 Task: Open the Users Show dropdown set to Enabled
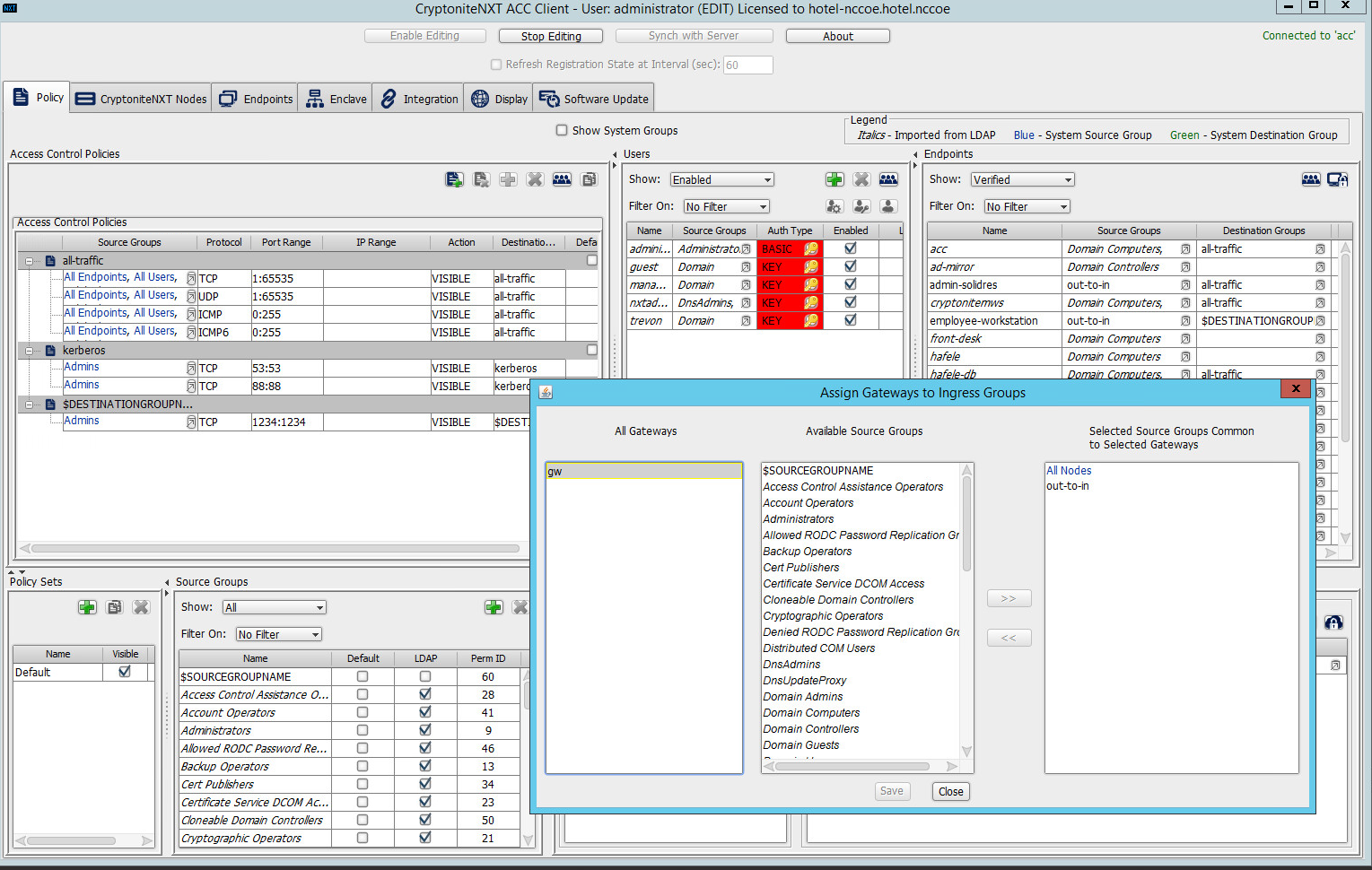coord(721,179)
